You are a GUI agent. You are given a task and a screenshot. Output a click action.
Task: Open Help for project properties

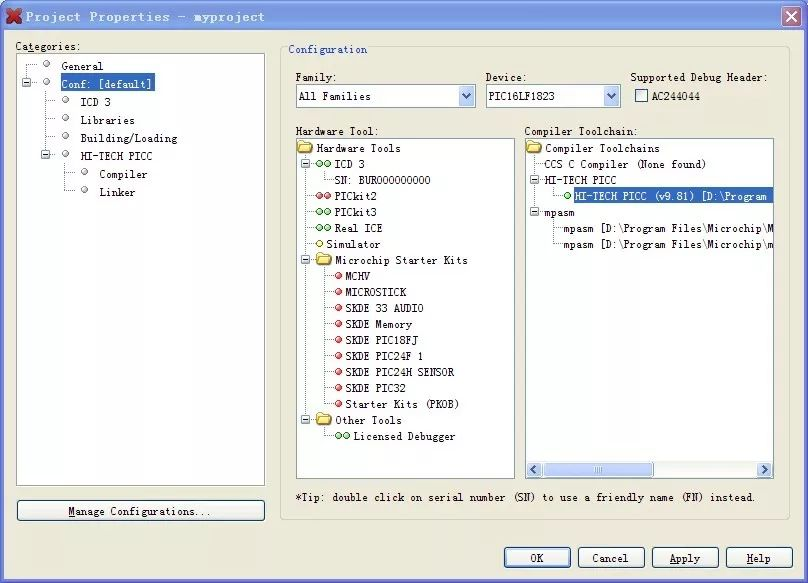coord(759,558)
